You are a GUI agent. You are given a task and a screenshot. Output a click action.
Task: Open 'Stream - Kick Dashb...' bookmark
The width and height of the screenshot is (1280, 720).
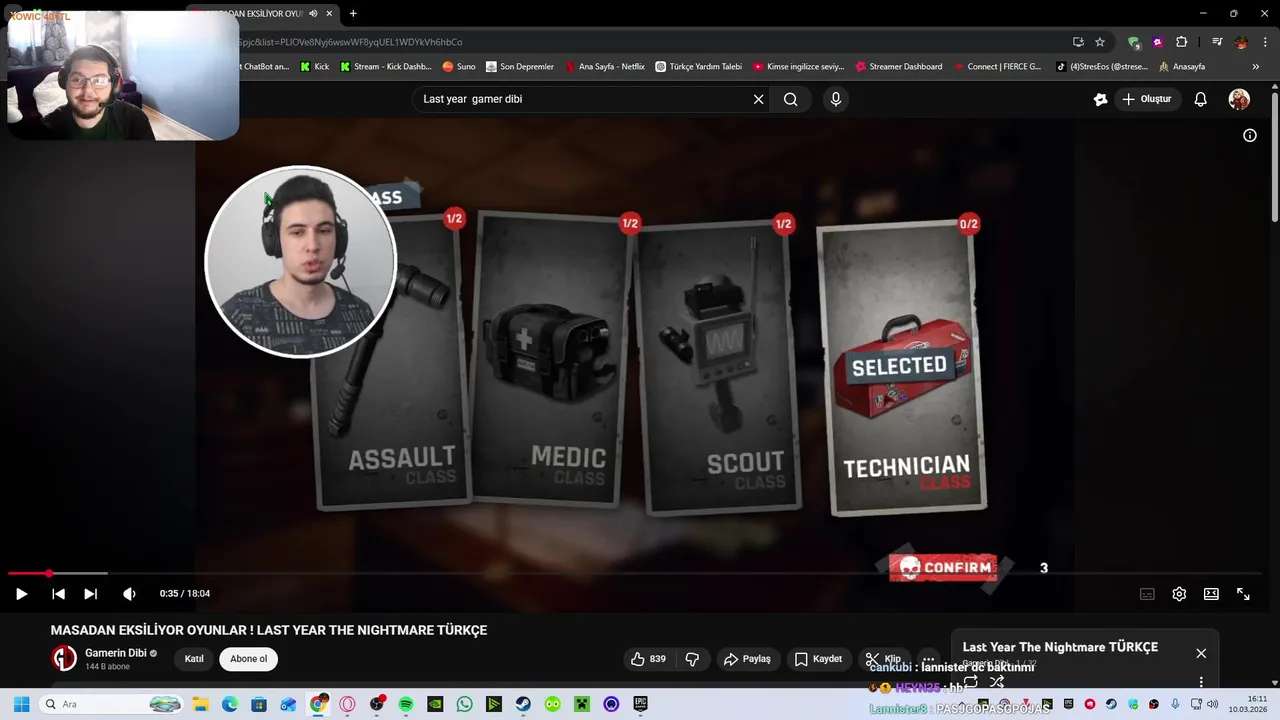385,67
